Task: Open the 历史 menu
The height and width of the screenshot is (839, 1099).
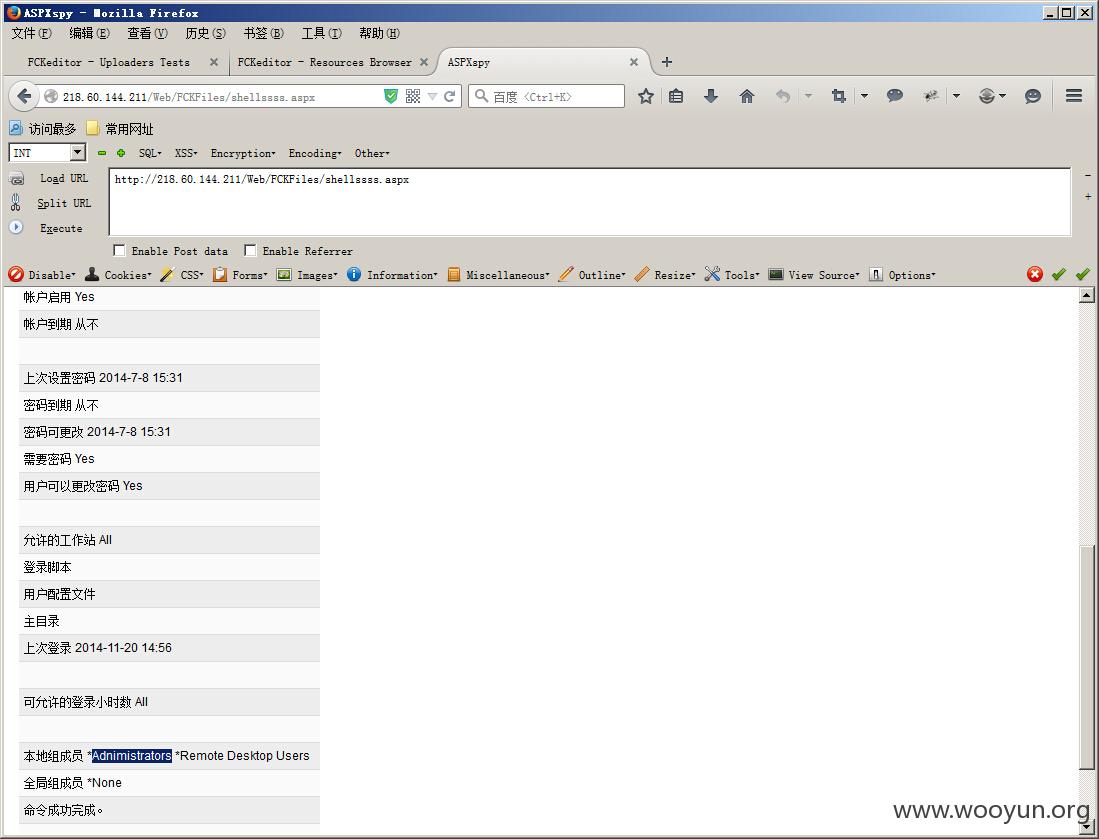Action: coord(205,33)
